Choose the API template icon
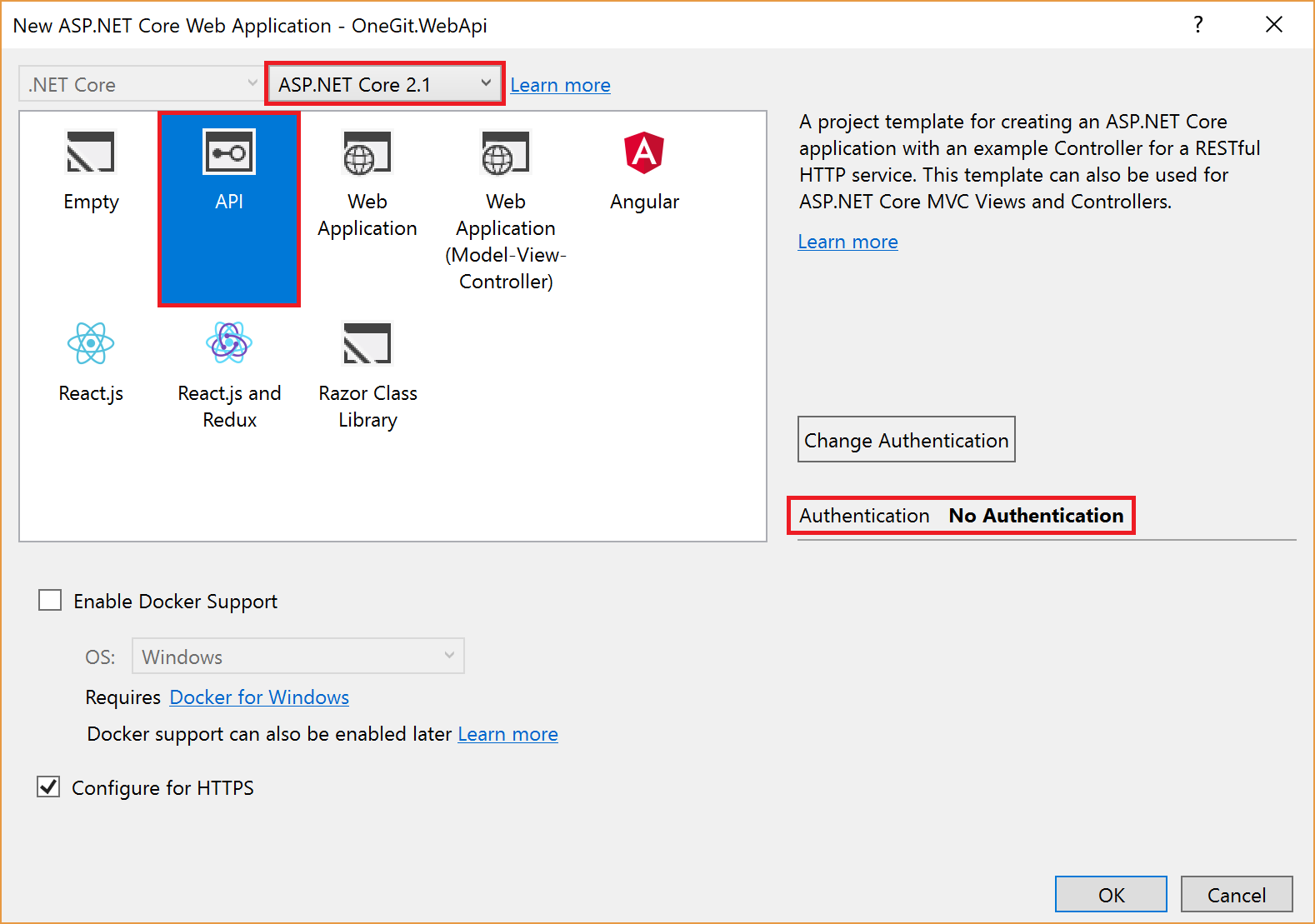This screenshot has height=924, width=1315. [229, 152]
